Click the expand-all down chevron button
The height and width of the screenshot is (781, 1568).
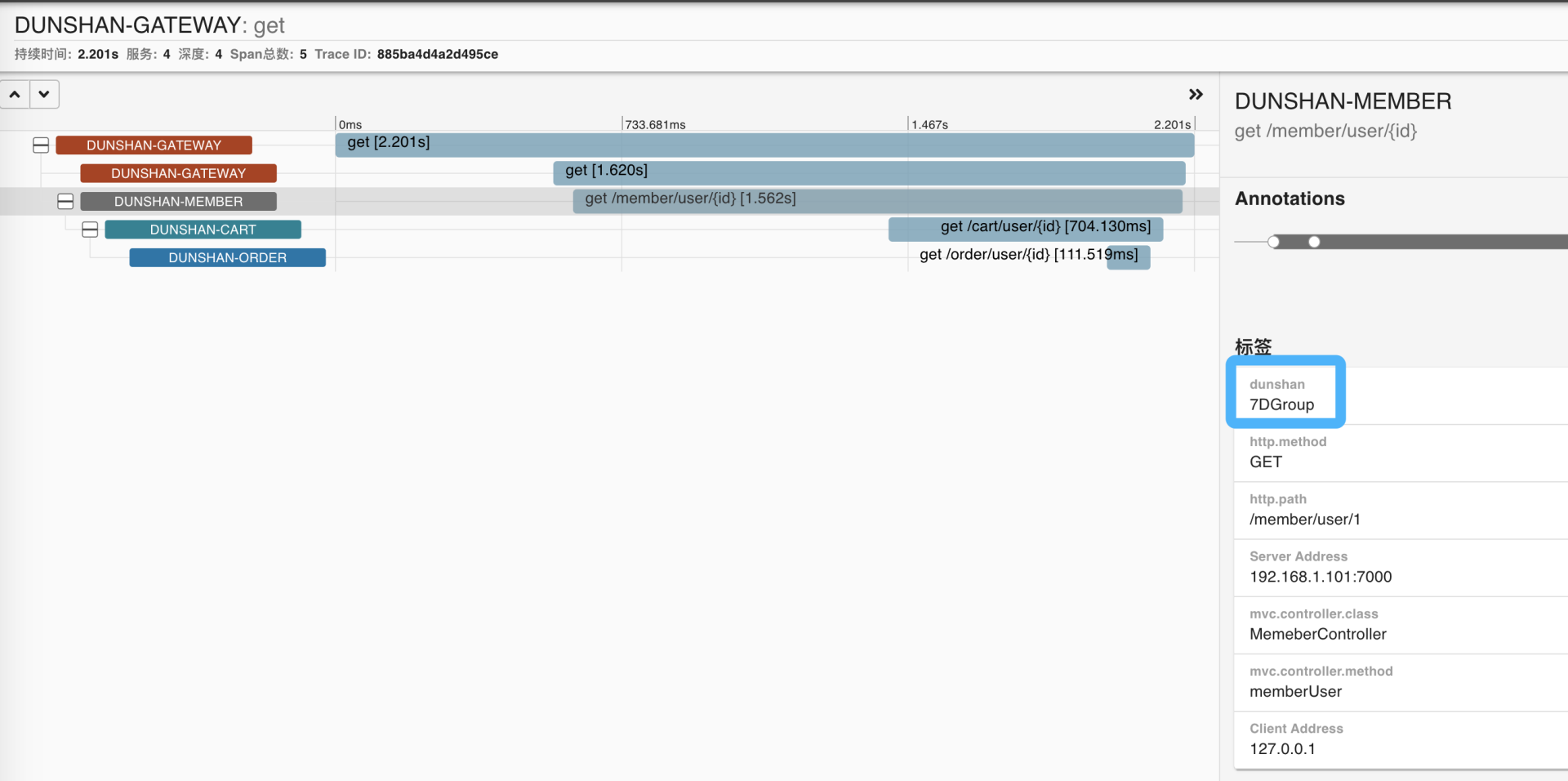pyautogui.click(x=44, y=95)
